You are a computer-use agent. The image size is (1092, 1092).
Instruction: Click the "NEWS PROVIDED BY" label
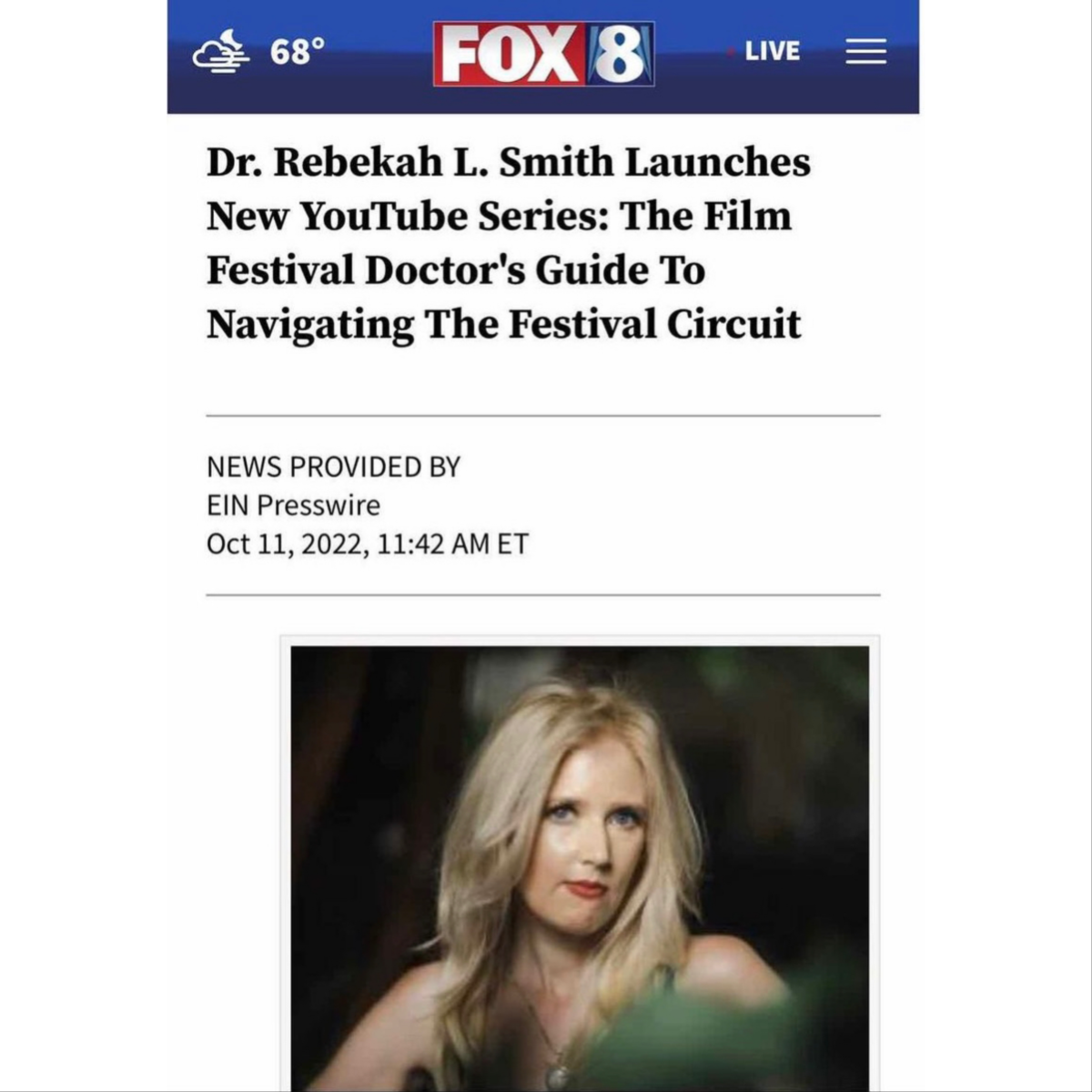[x=333, y=467]
